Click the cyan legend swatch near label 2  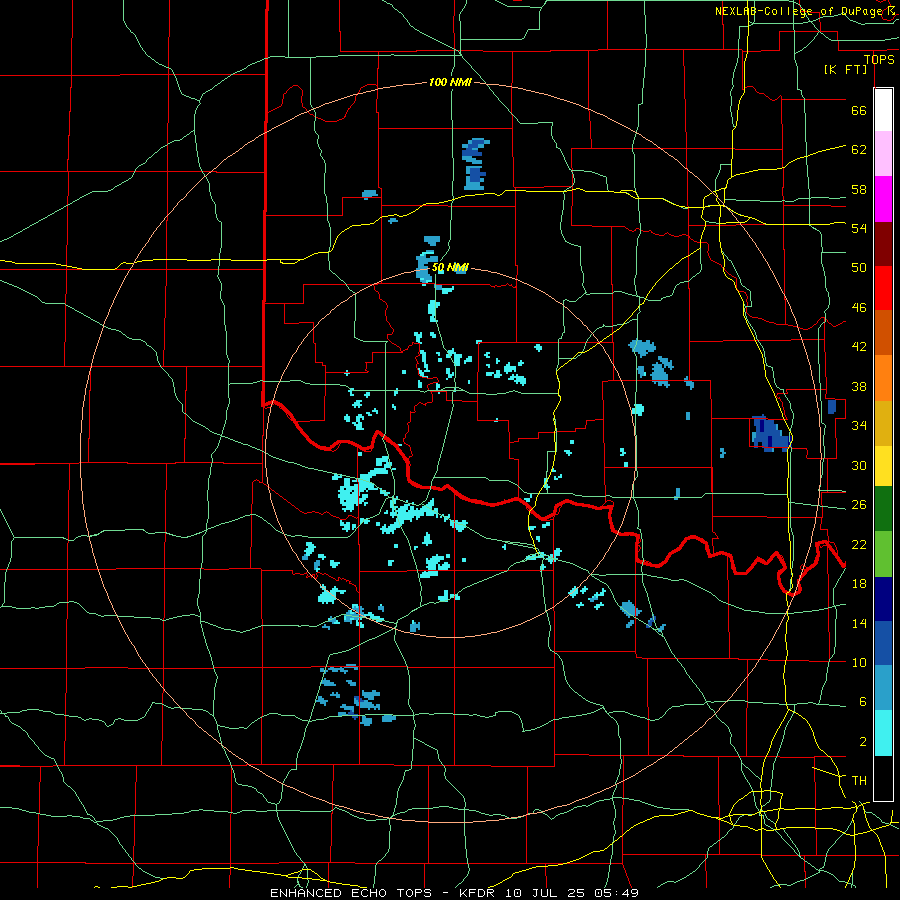point(883,733)
